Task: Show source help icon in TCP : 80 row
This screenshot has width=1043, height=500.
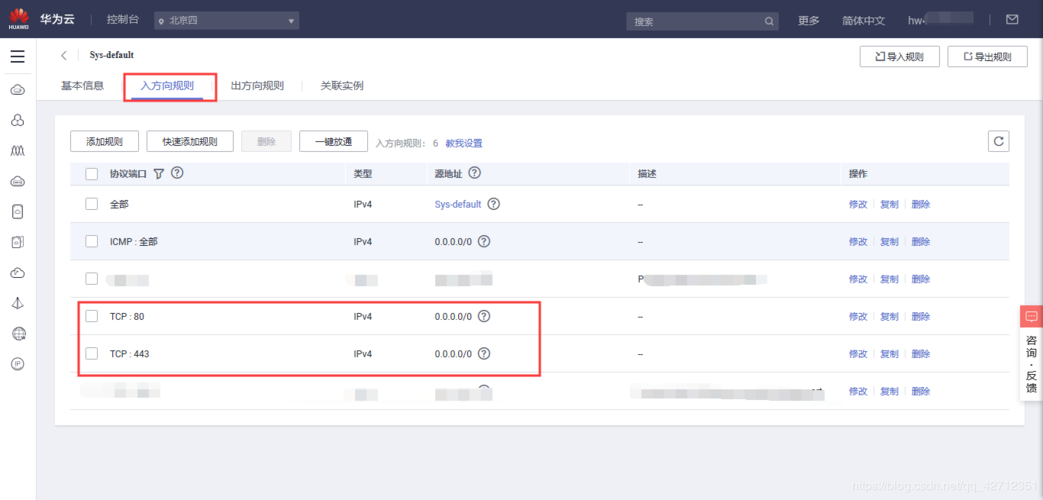Action: (484, 316)
